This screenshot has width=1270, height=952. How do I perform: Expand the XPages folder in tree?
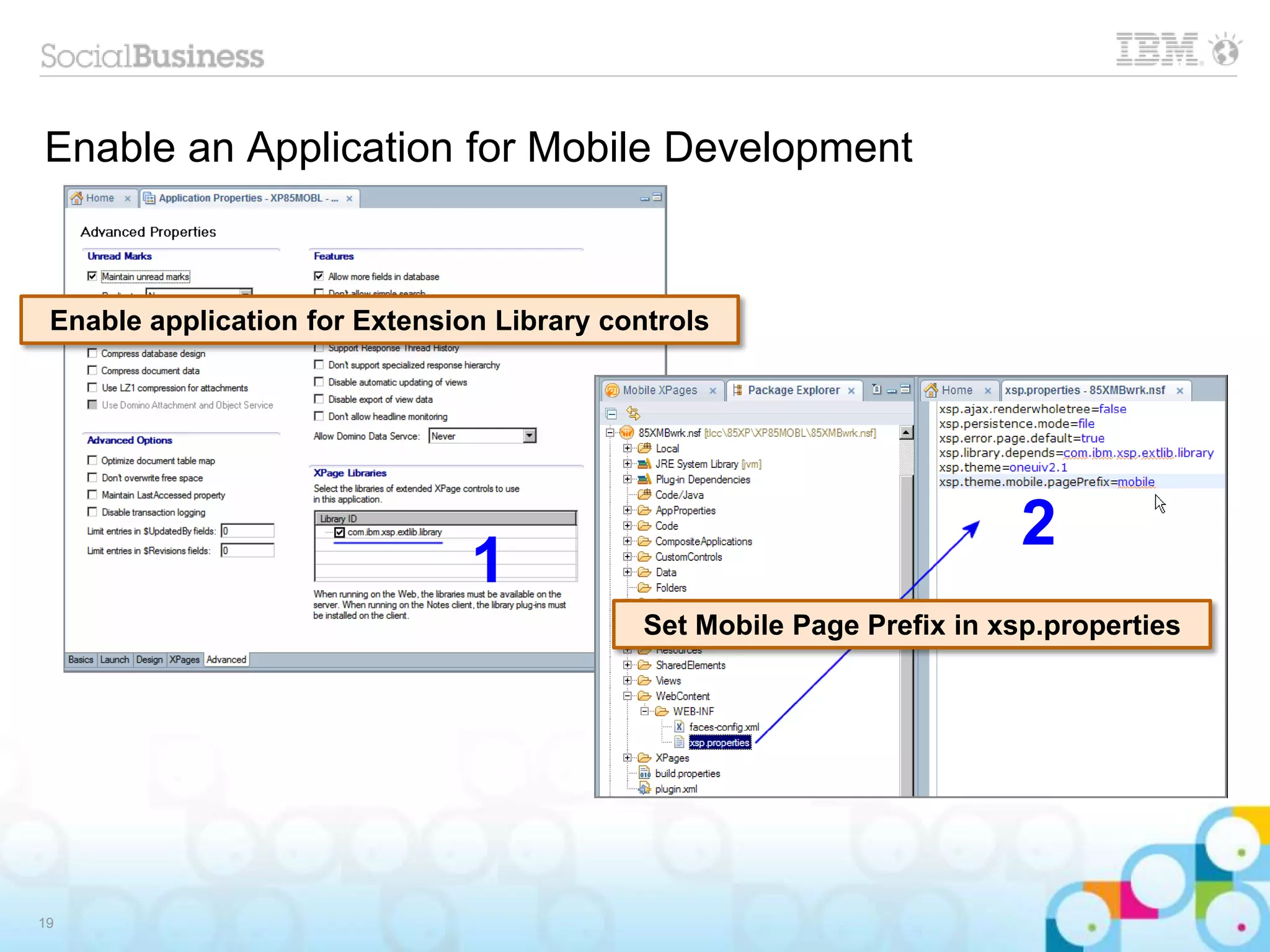click(x=627, y=758)
